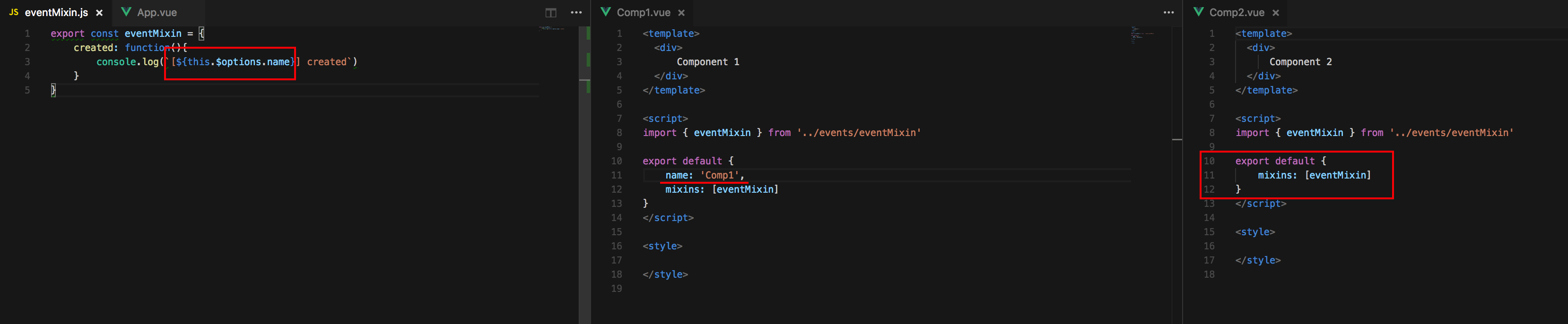Image resolution: width=1568 pixels, height=324 pixels.
Task: Click the Vue icon on Comp1.vue tab
Action: click(606, 11)
